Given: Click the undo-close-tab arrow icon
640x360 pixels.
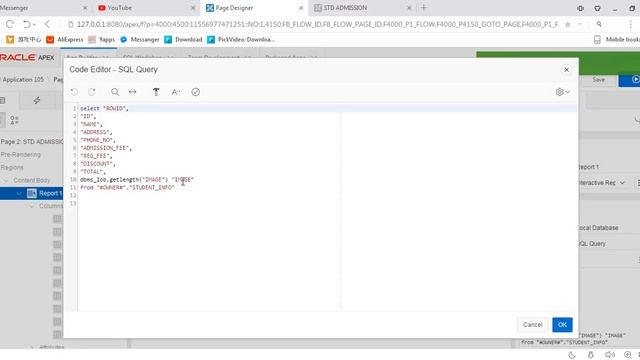Looking at the screenshot, I should click(29, 24).
